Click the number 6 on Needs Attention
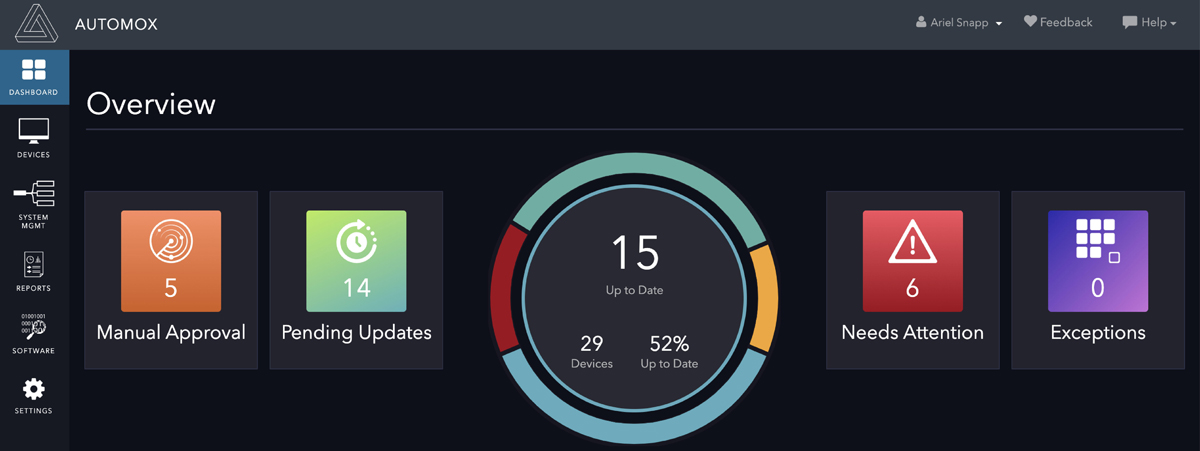This screenshot has height=451, width=1200. [x=912, y=288]
